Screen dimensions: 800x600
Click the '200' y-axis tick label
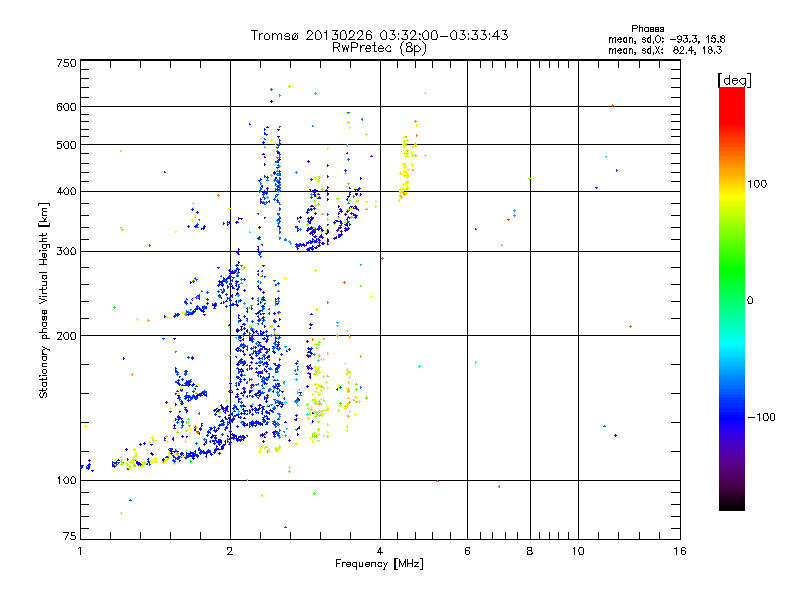(66, 336)
